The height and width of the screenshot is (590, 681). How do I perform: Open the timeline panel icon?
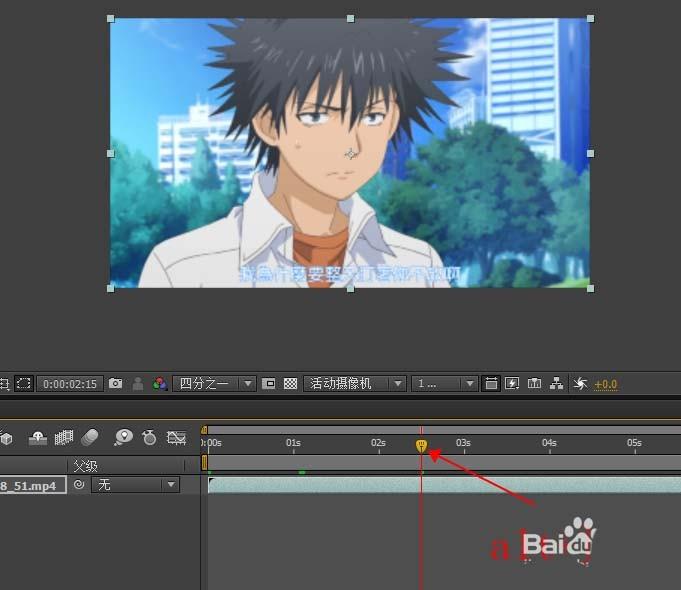(x=534, y=383)
